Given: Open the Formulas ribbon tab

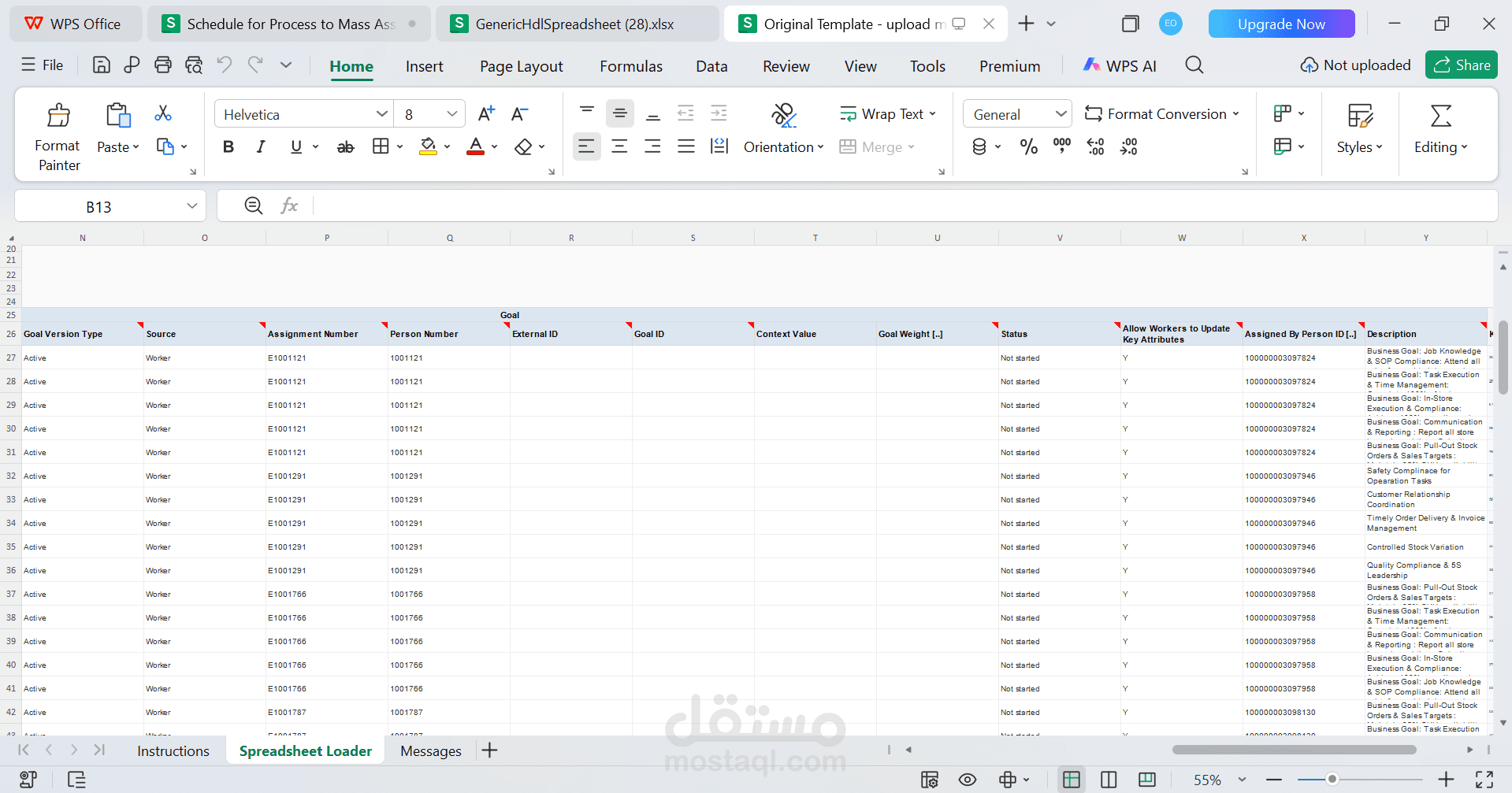Looking at the screenshot, I should coord(631,66).
